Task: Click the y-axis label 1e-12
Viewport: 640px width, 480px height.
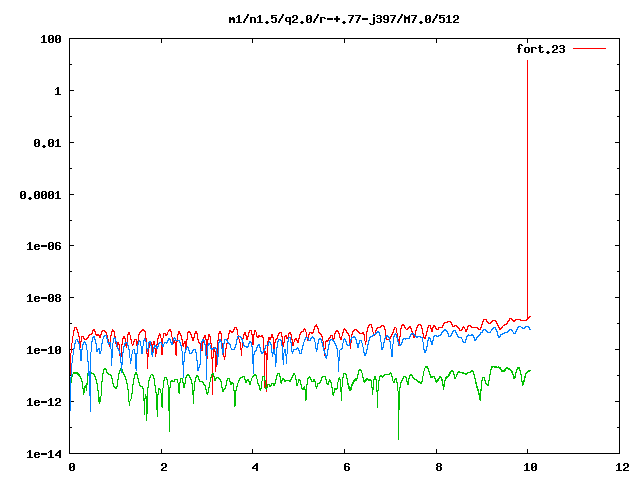Action: point(44,402)
